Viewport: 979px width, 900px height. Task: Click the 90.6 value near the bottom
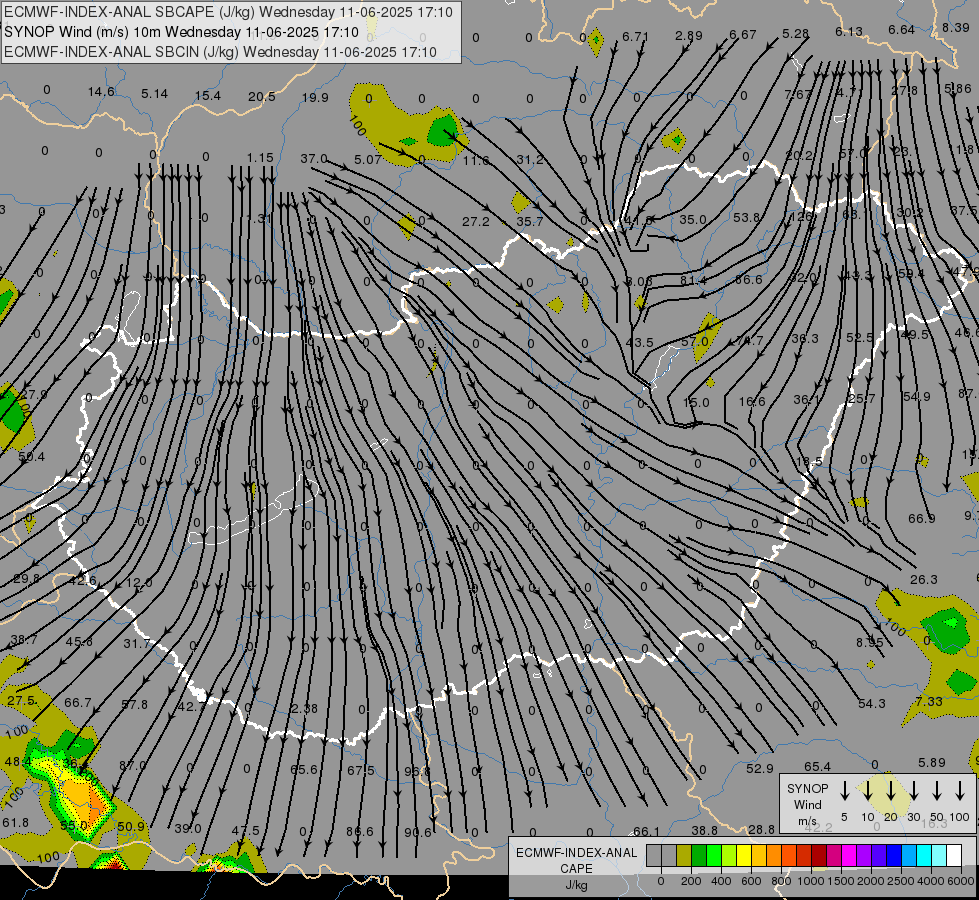click(x=418, y=833)
